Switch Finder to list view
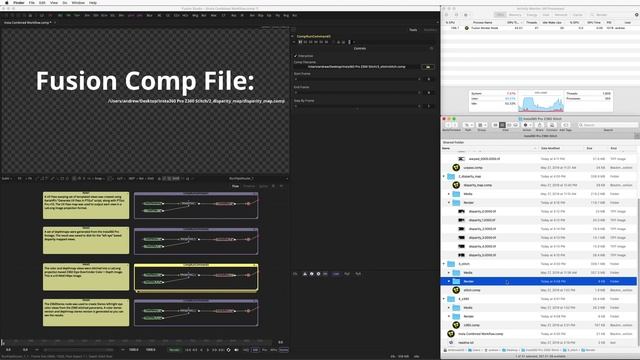This screenshot has width=640, height=360. coord(502,125)
